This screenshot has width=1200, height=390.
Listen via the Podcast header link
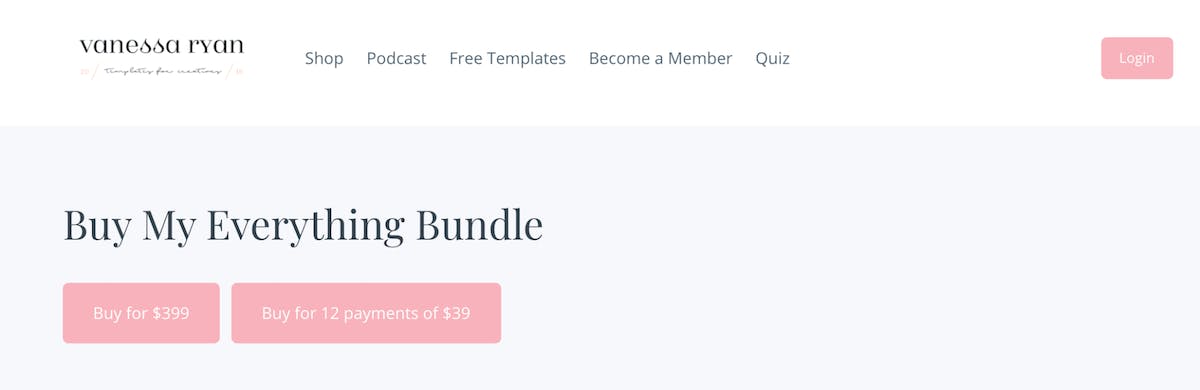point(396,58)
